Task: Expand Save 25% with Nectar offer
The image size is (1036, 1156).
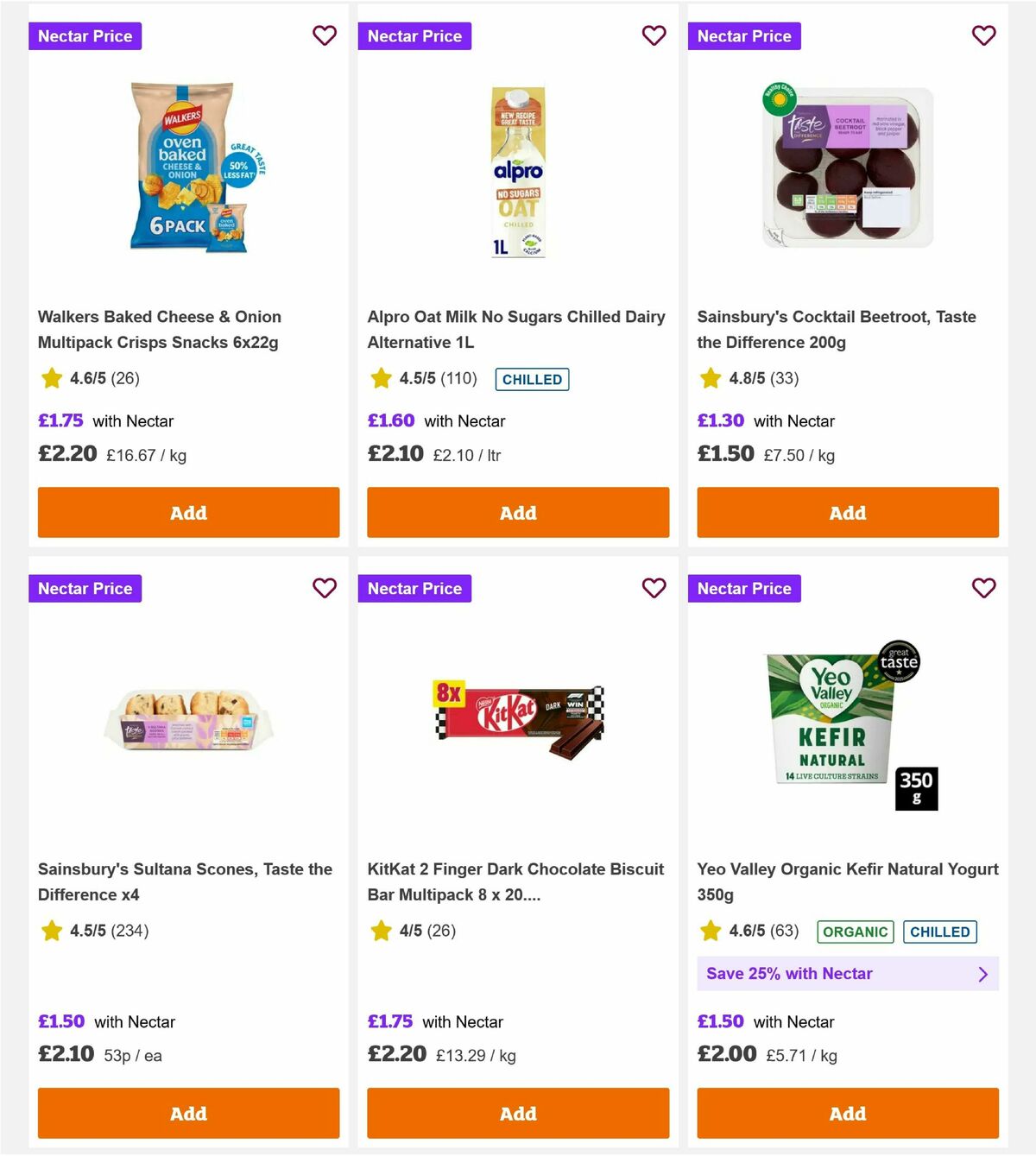Action: point(847,974)
